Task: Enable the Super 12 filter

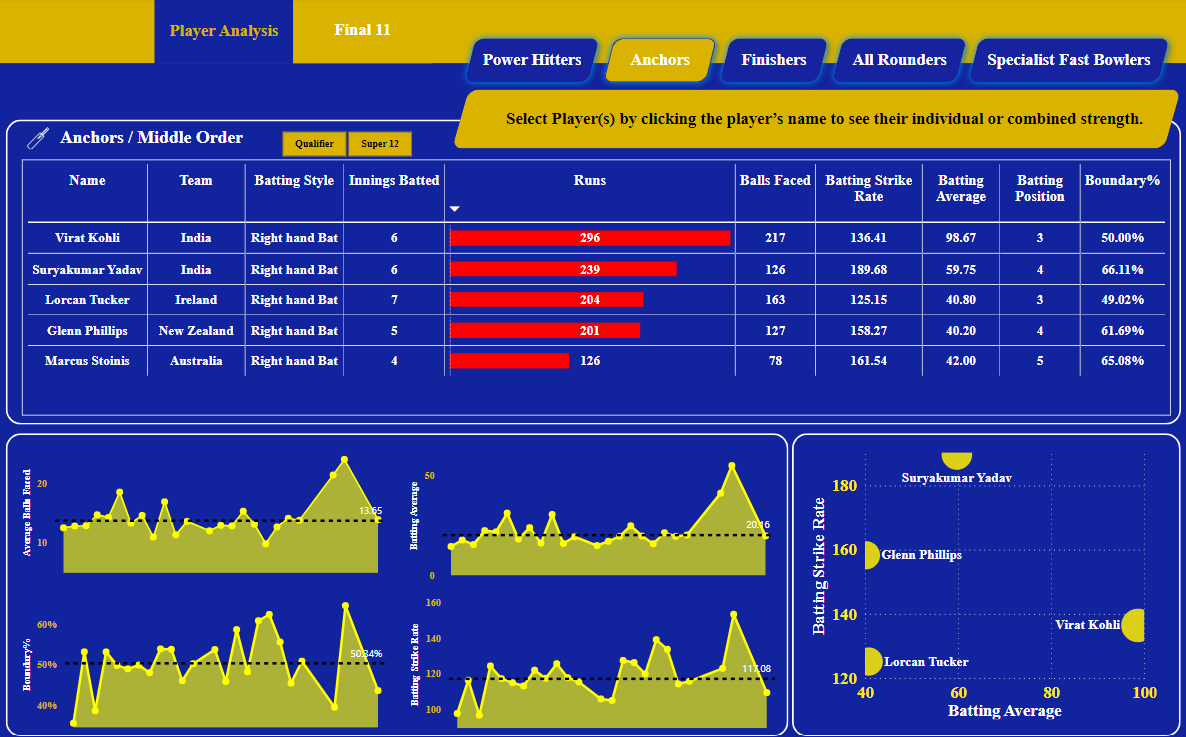Action: click(380, 143)
